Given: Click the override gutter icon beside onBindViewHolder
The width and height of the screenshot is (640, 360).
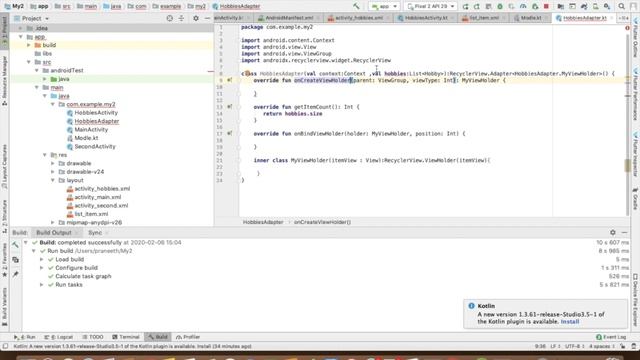Looking at the screenshot, I should [x=230, y=133].
